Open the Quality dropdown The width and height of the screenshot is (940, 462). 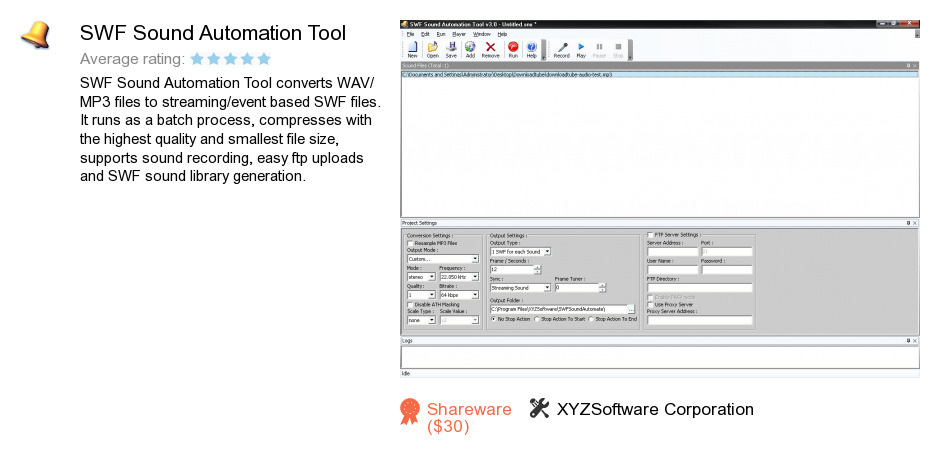421,295
